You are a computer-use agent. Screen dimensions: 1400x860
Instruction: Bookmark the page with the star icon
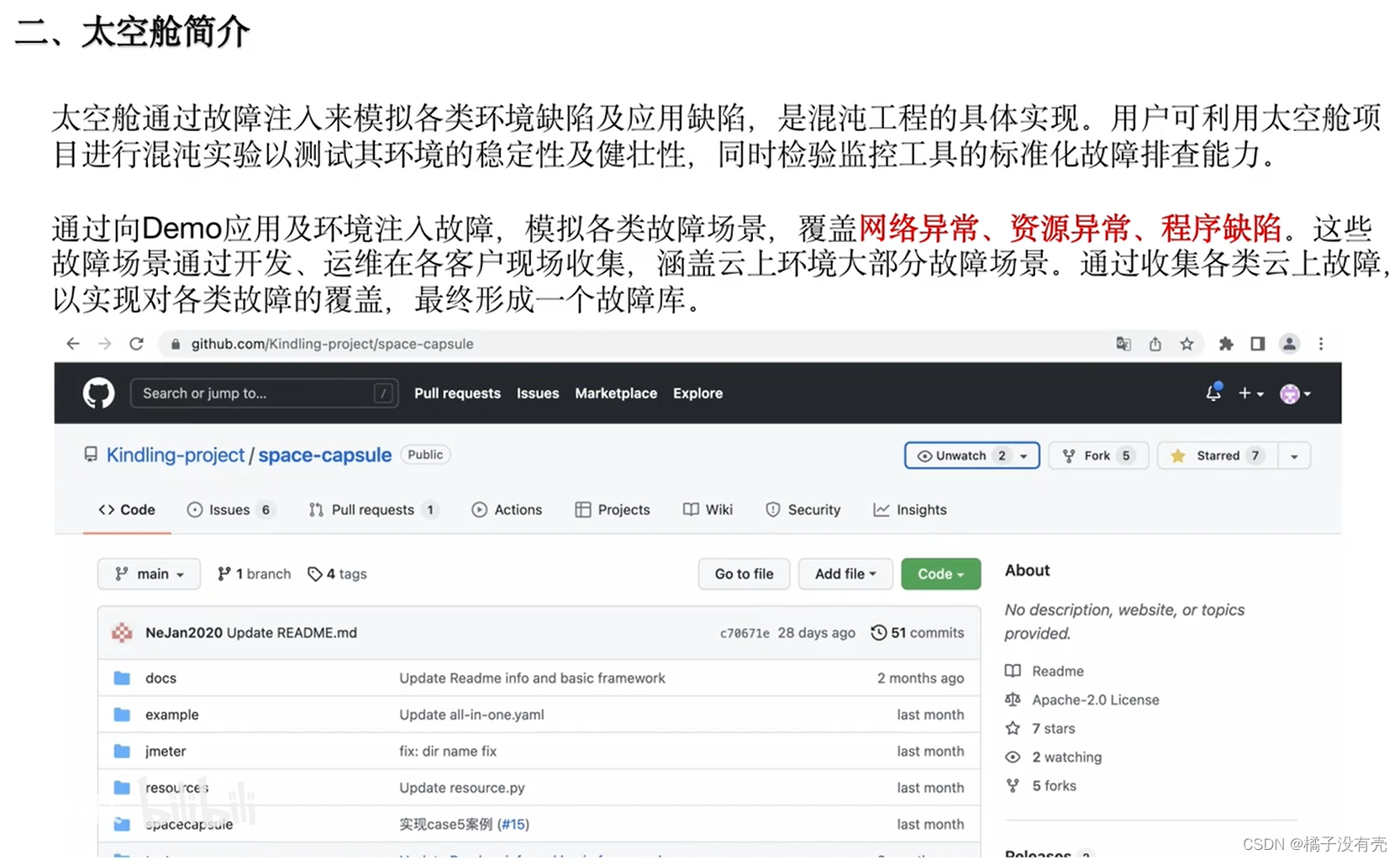1187,344
